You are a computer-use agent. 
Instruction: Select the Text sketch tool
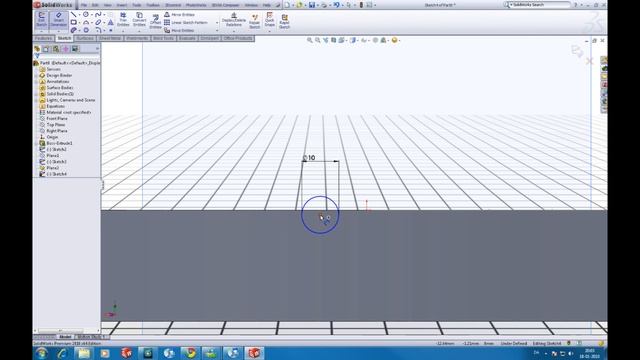[111, 22]
